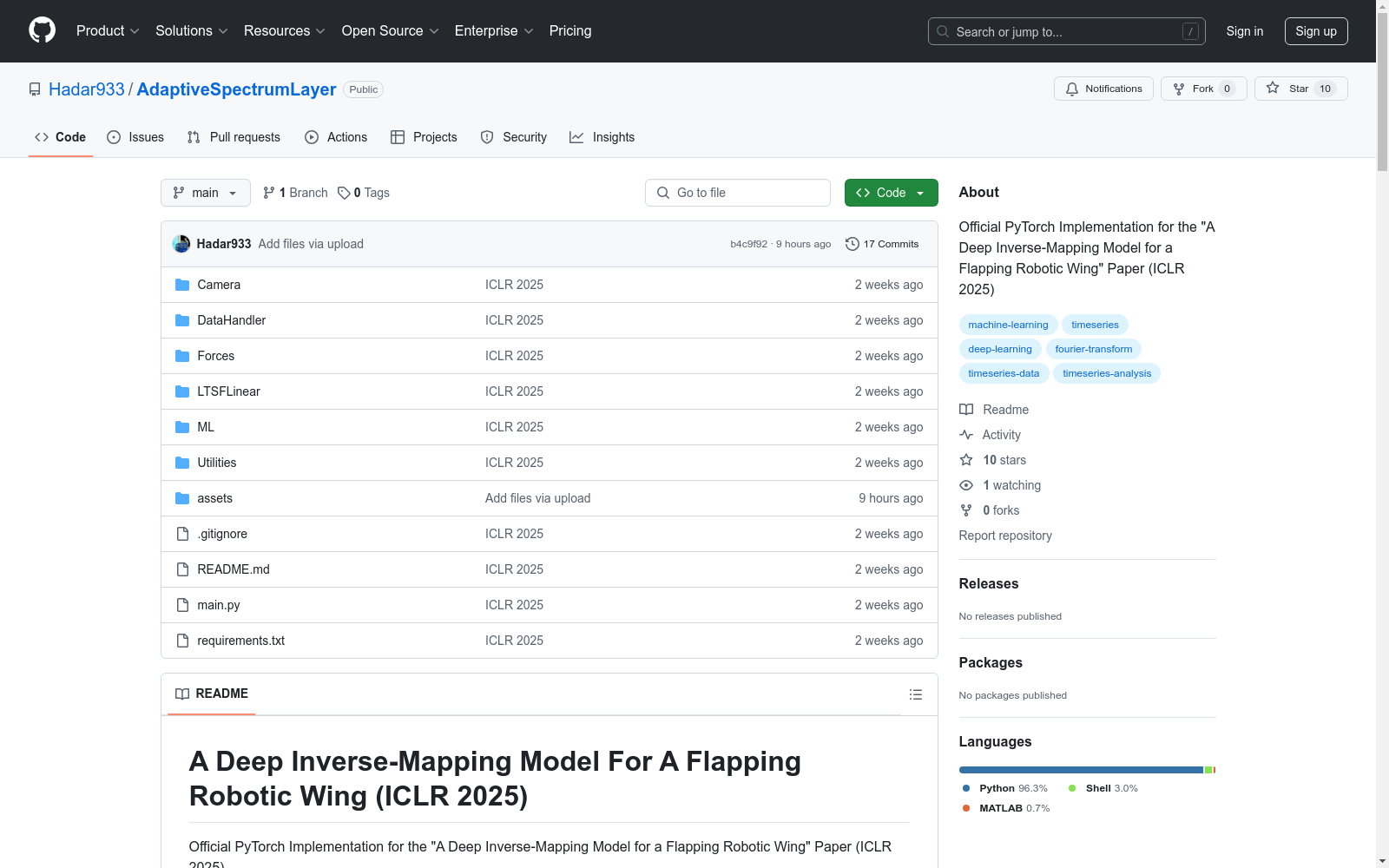Click the deep-learning topic tag
1389x868 pixels.
tap(1000, 349)
